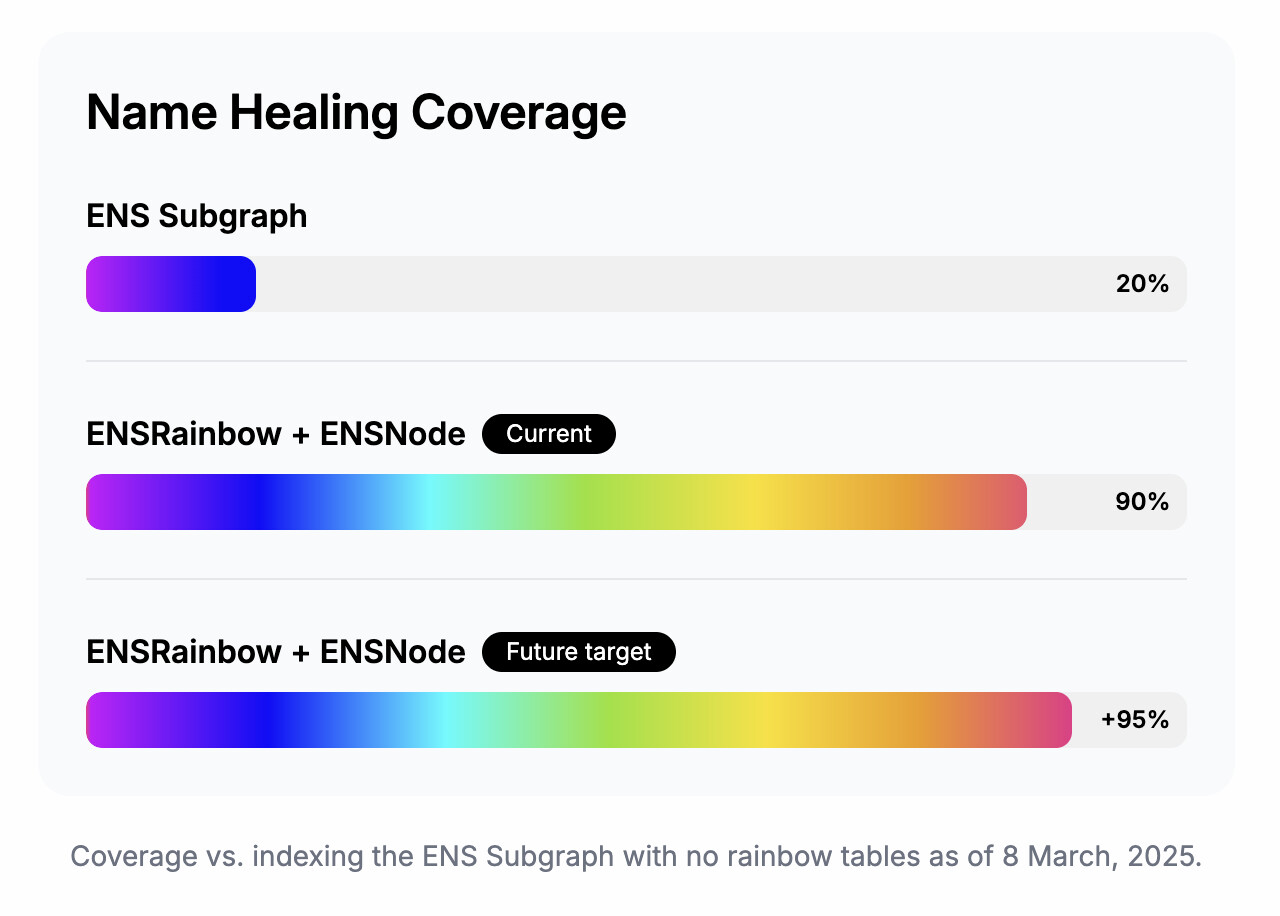This screenshot has height=916, width=1280.
Task: Click the divider line below the ENS Subgraph bar
Action: pyautogui.click(x=636, y=360)
